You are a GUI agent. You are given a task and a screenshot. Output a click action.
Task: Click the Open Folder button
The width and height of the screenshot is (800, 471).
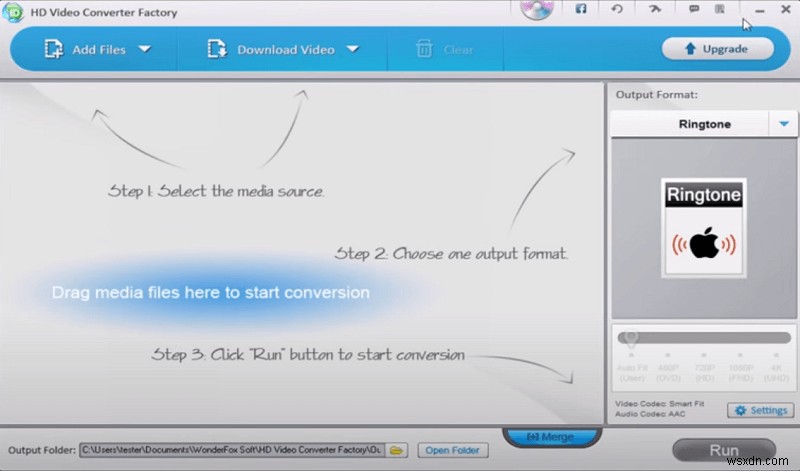(453, 450)
